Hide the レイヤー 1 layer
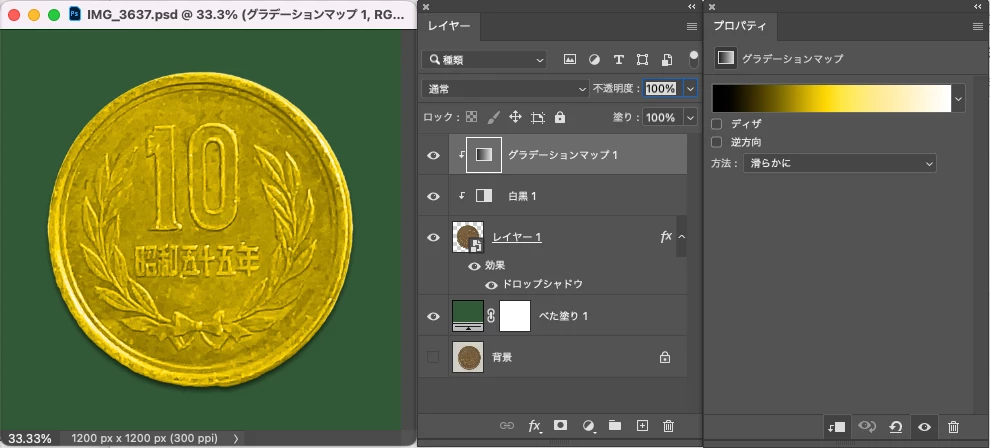 [x=433, y=237]
